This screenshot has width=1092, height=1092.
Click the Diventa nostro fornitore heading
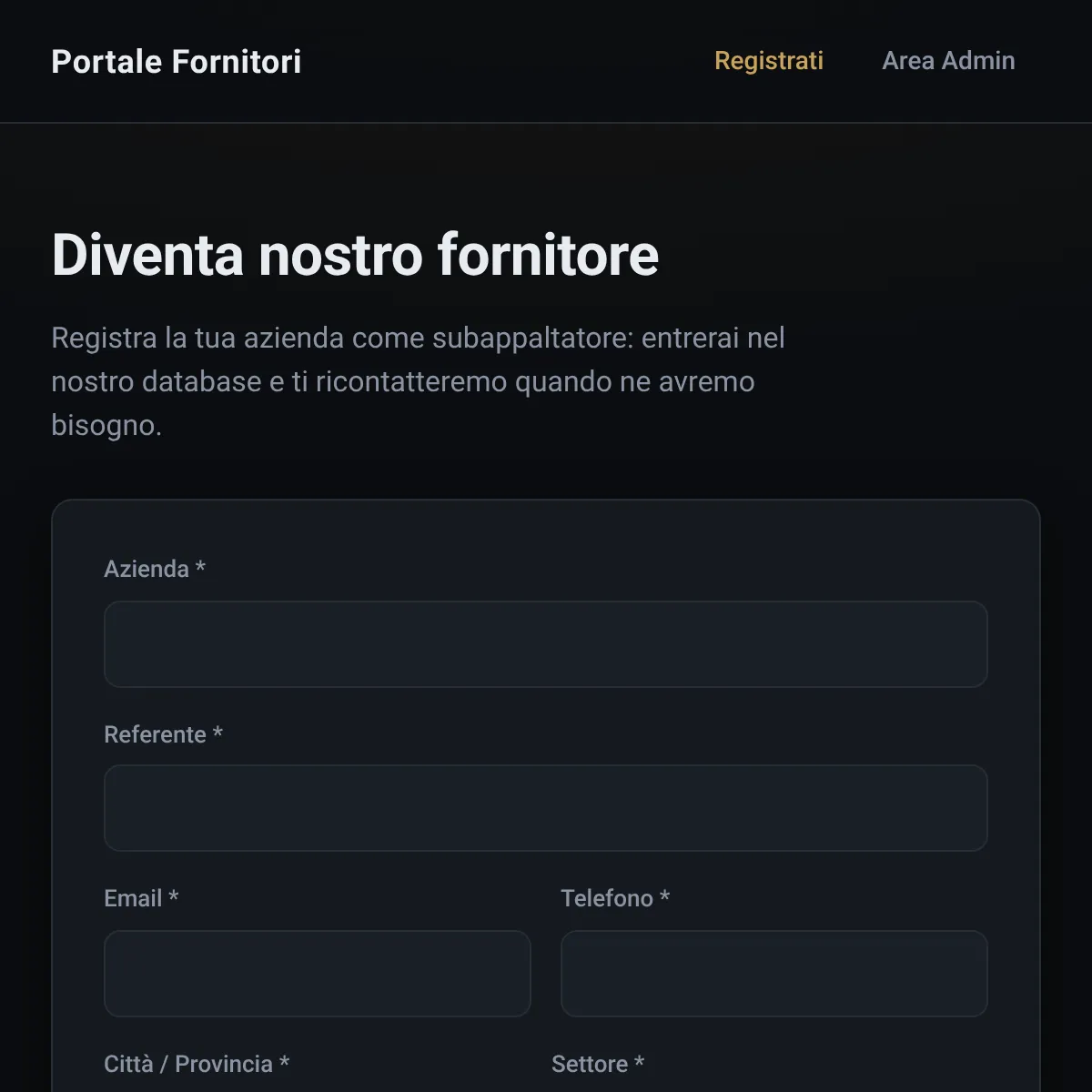point(355,254)
